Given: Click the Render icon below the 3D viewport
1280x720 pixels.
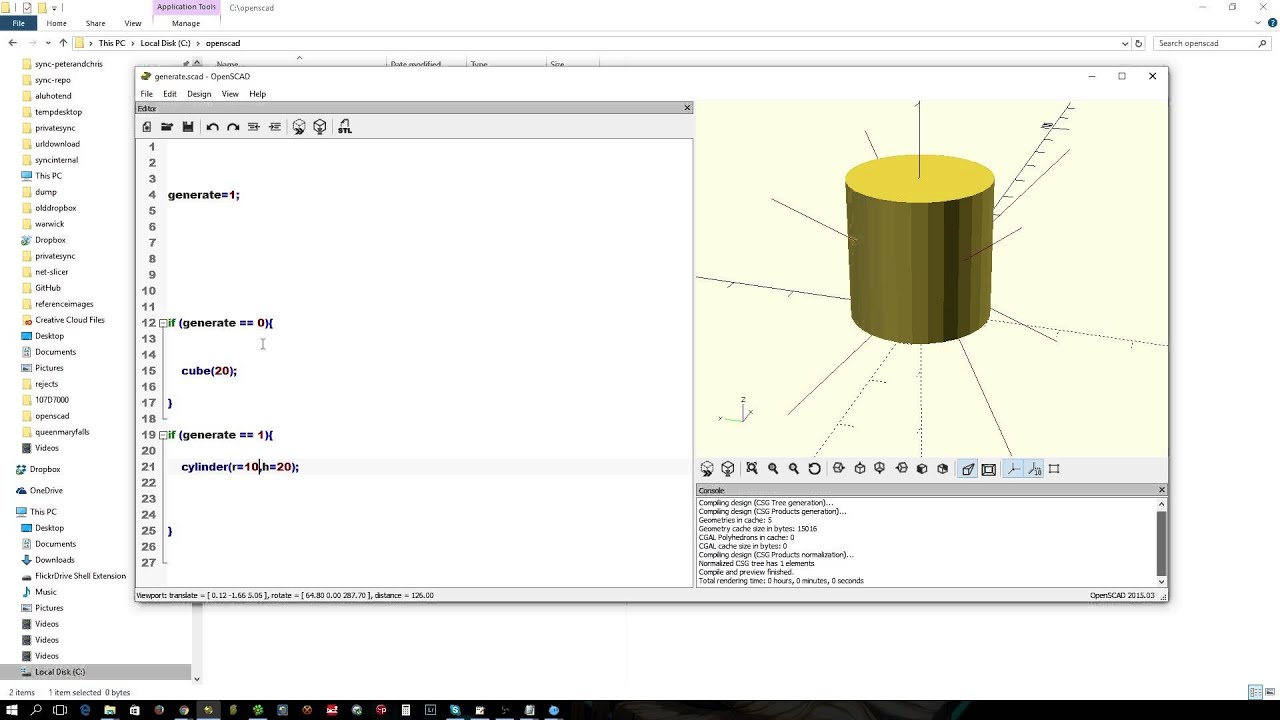Looking at the screenshot, I should coord(728,469).
